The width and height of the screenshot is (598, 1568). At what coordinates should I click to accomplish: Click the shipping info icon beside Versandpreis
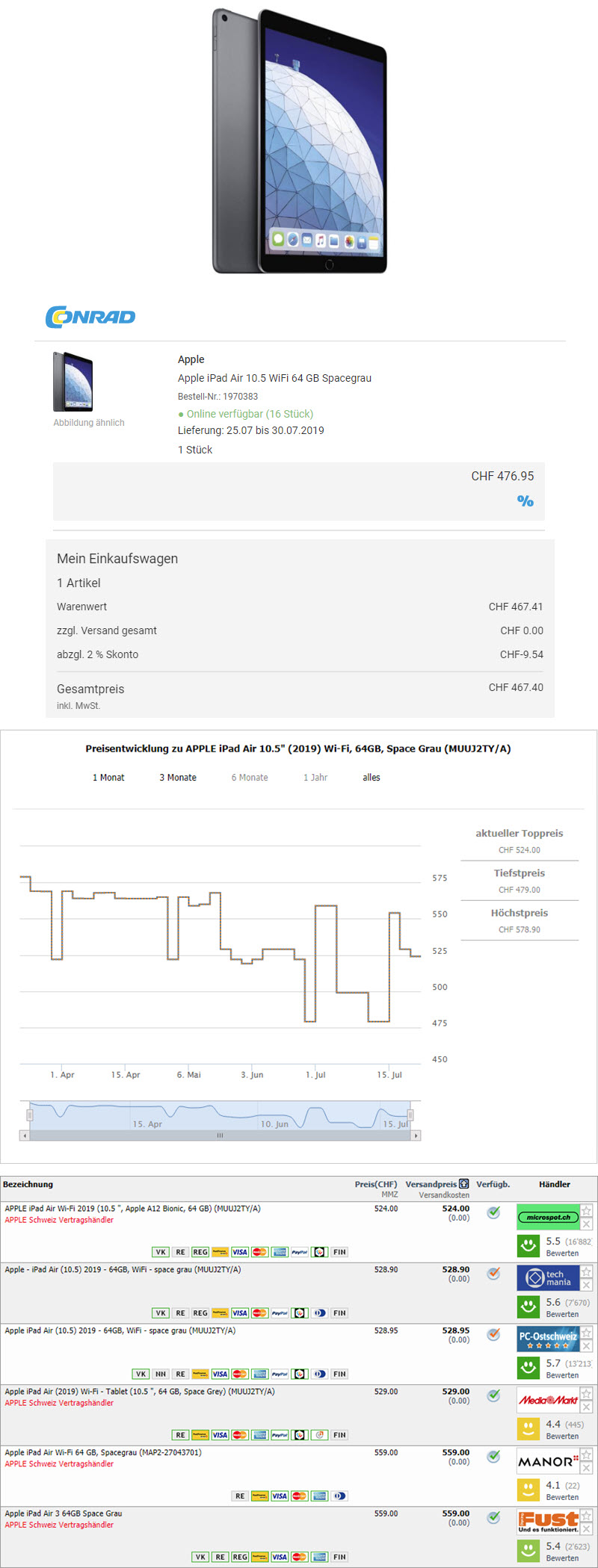pos(463,1184)
